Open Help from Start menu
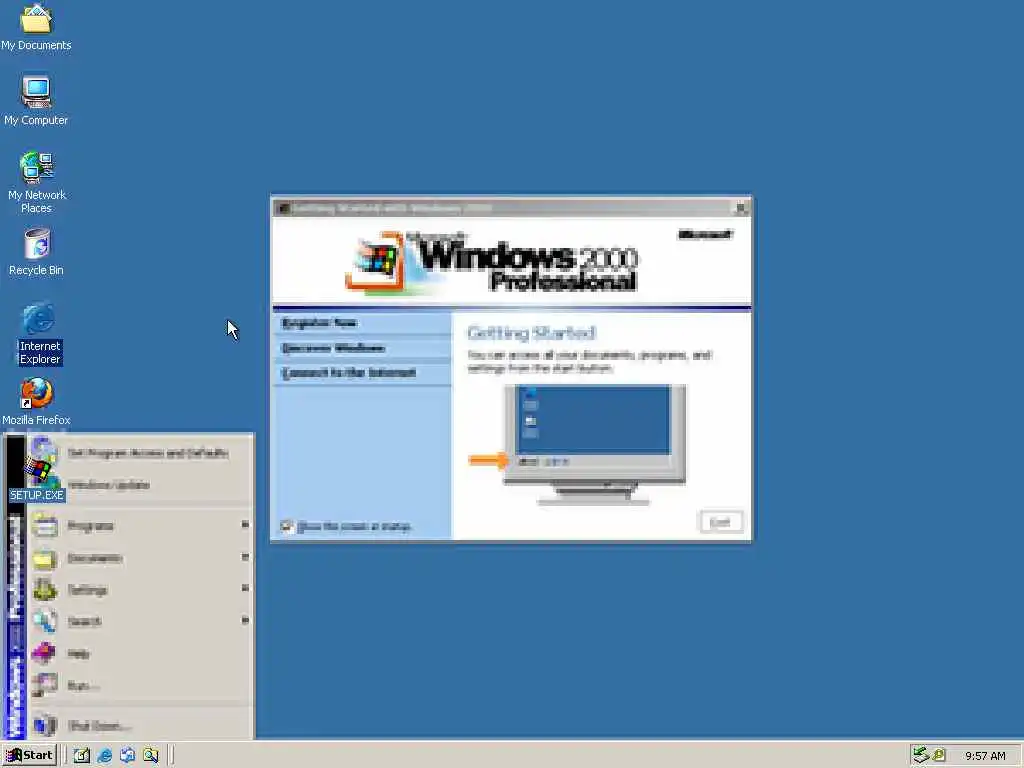1024x768 pixels. (140, 653)
